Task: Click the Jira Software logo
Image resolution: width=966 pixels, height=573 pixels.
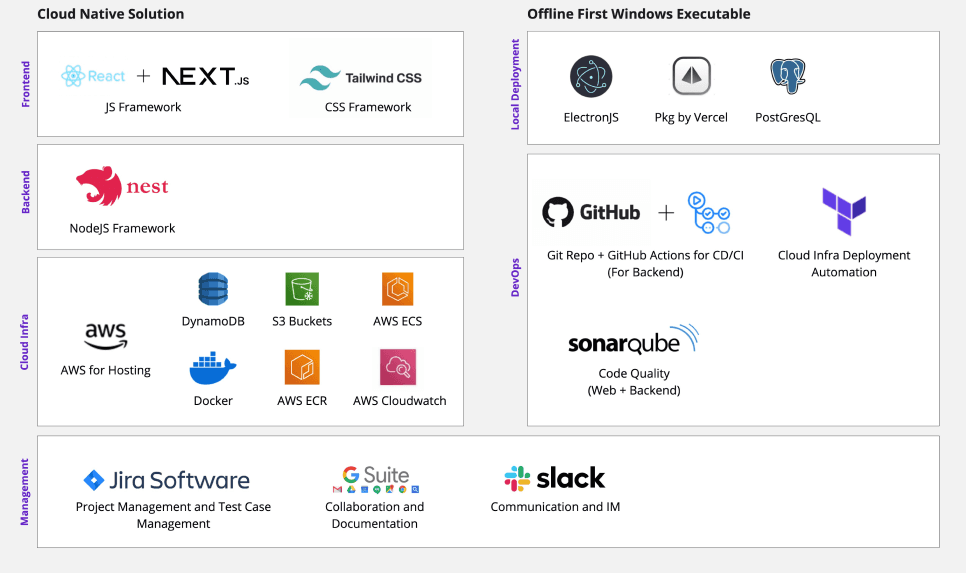Action: 167,480
